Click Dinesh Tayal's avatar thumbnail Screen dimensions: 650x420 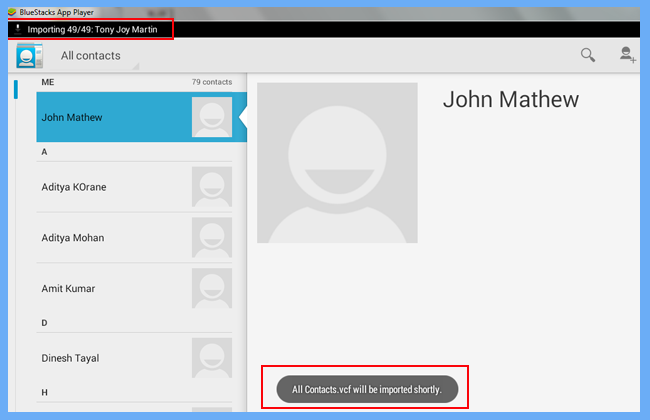(212, 358)
